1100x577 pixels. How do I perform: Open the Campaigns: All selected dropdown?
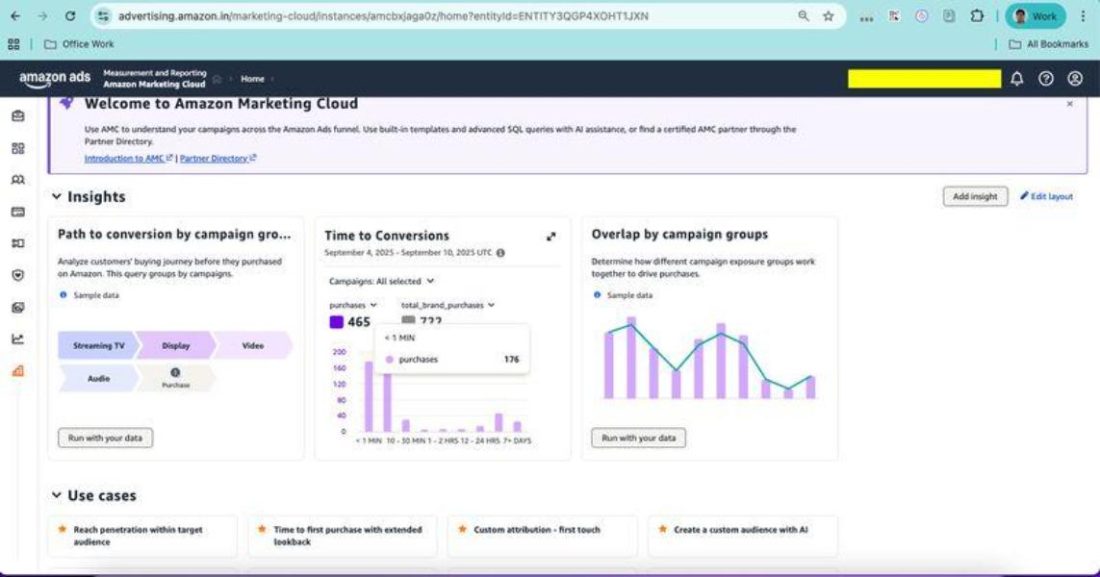[382, 281]
